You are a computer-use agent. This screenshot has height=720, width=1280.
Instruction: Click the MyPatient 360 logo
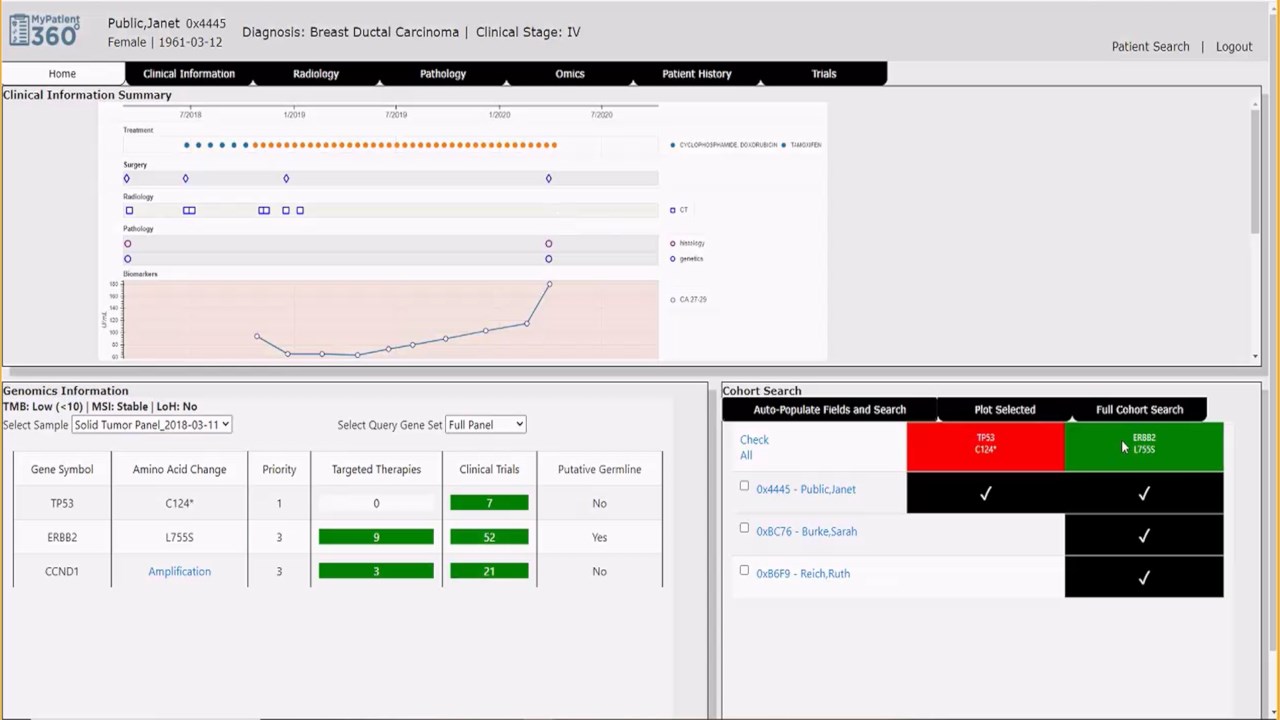pyautogui.click(x=45, y=30)
